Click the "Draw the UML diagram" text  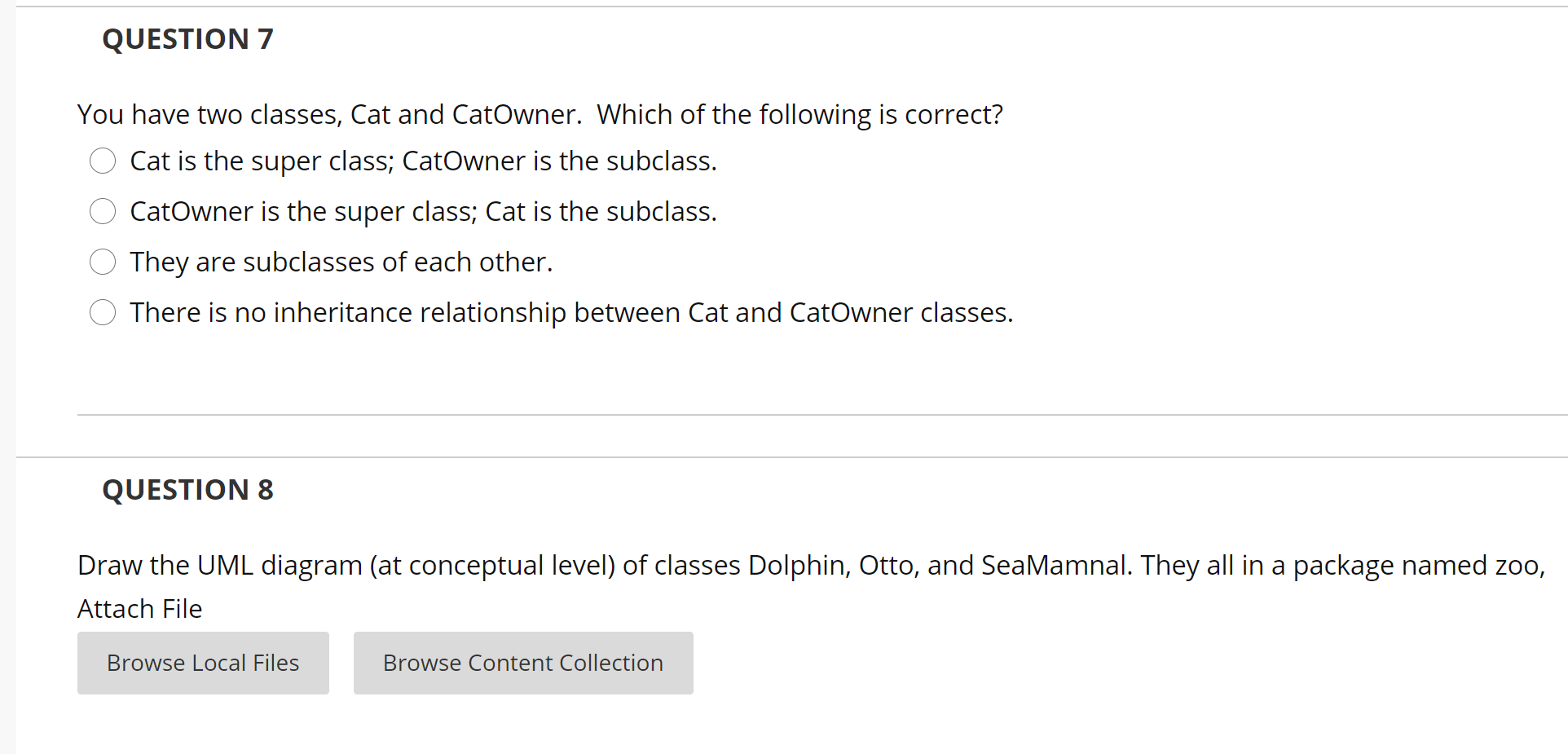click(x=220, y=565)
